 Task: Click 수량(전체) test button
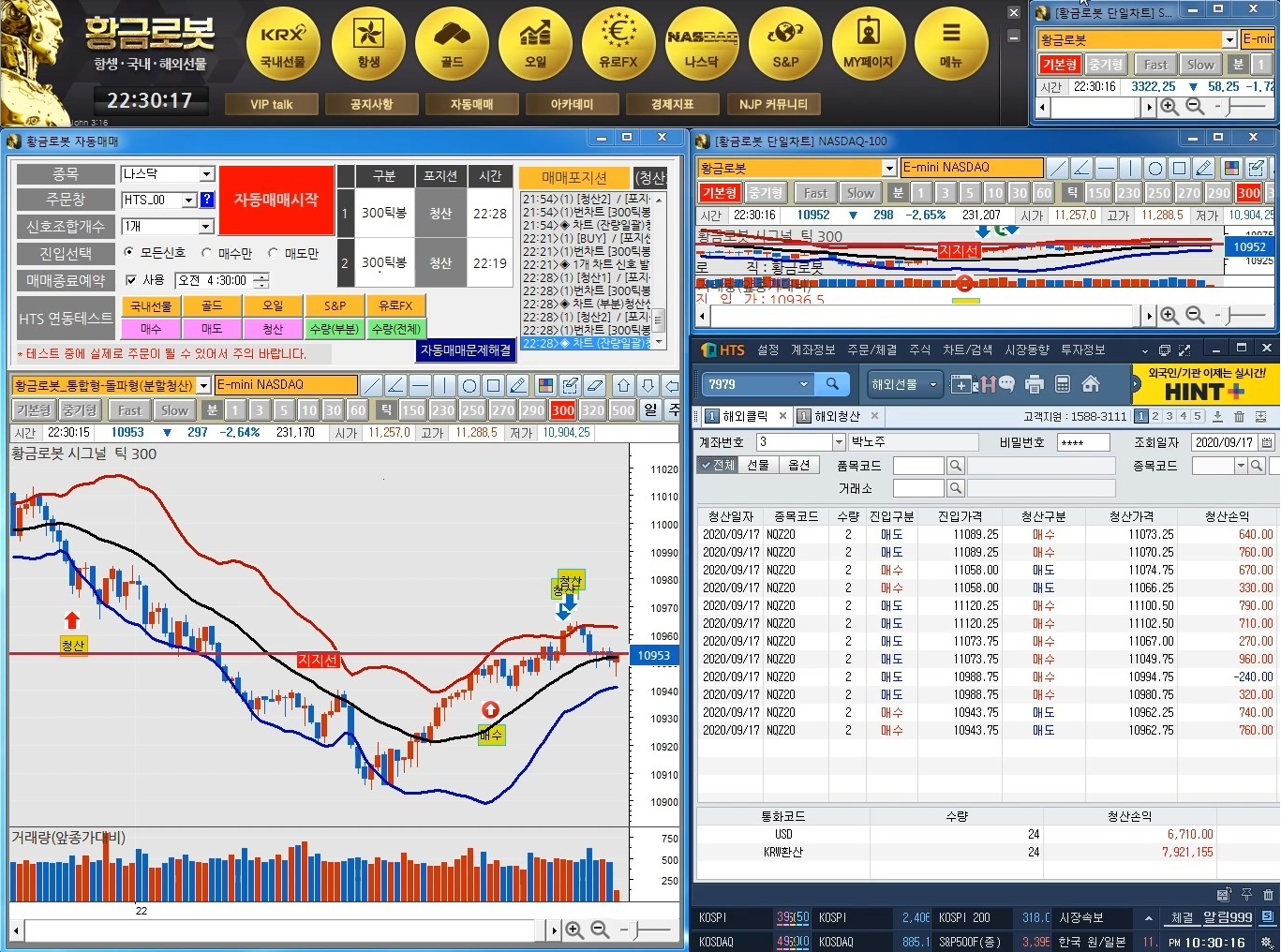[395, 329]
